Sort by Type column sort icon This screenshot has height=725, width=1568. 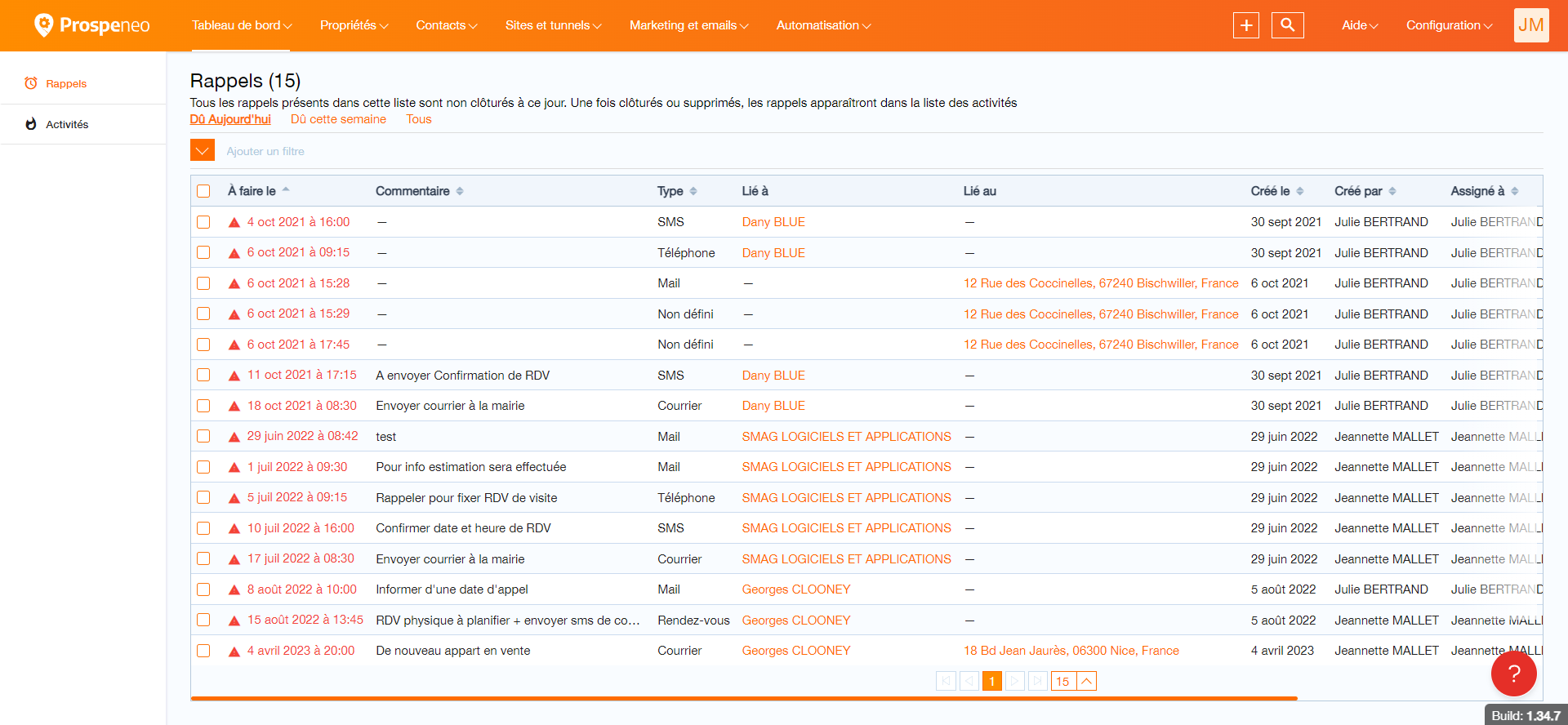click(x=693, y=191)
